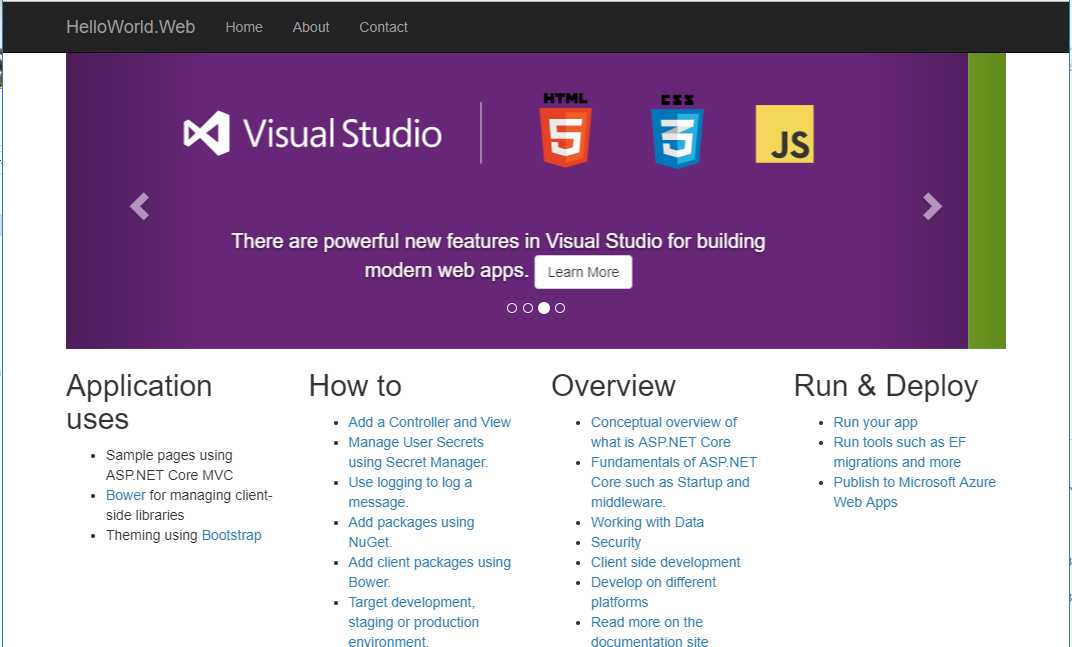Open 'Develop on different platforms' link
The height and width of the screenshot is (647, 1072).
653,592
